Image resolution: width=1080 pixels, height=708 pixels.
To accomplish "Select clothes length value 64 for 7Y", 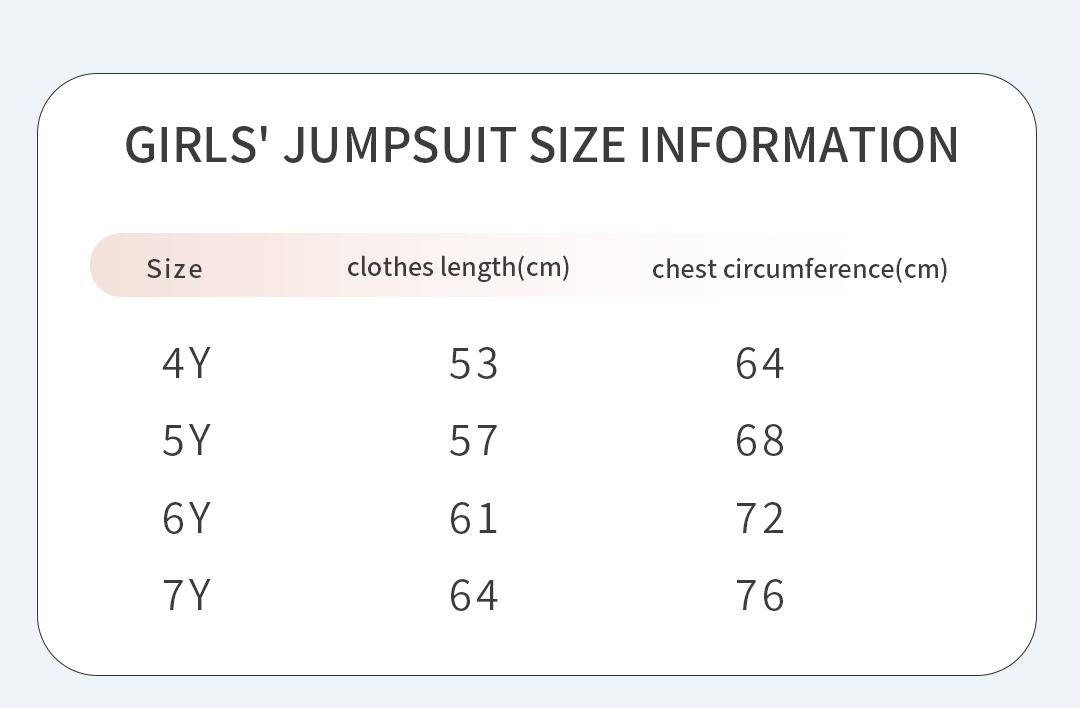I will pyautogui.click(x=473, y=595).
